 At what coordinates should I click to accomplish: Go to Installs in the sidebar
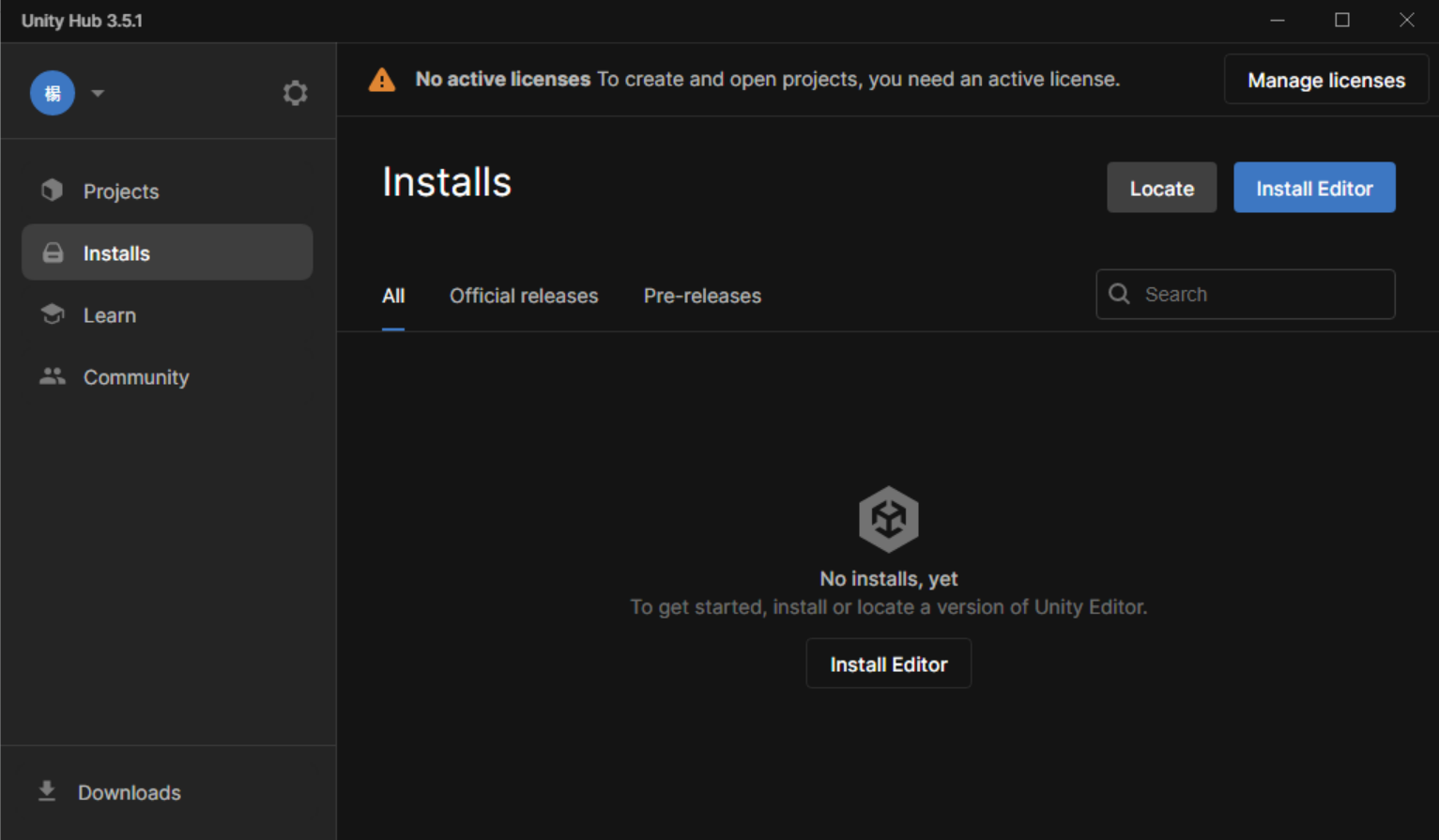coord(167,252)
